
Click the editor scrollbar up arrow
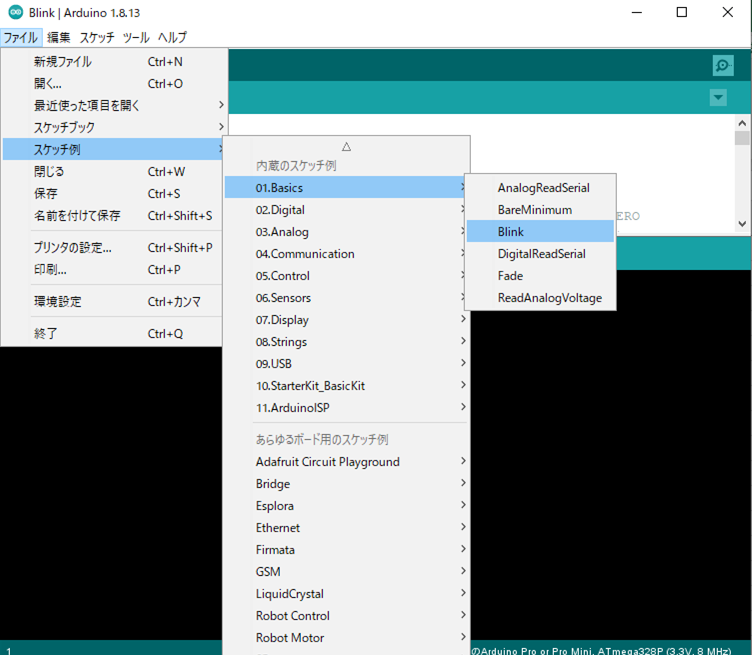742,123
